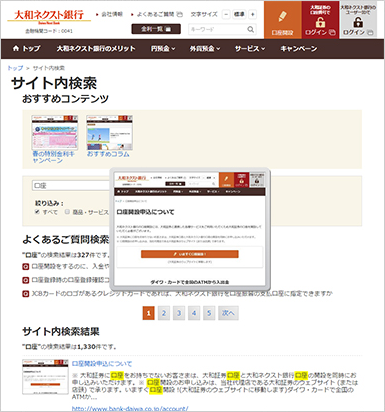Expand the 外貨預金 dropdown menu
The image size is (385, 412).
click(205, 49)
